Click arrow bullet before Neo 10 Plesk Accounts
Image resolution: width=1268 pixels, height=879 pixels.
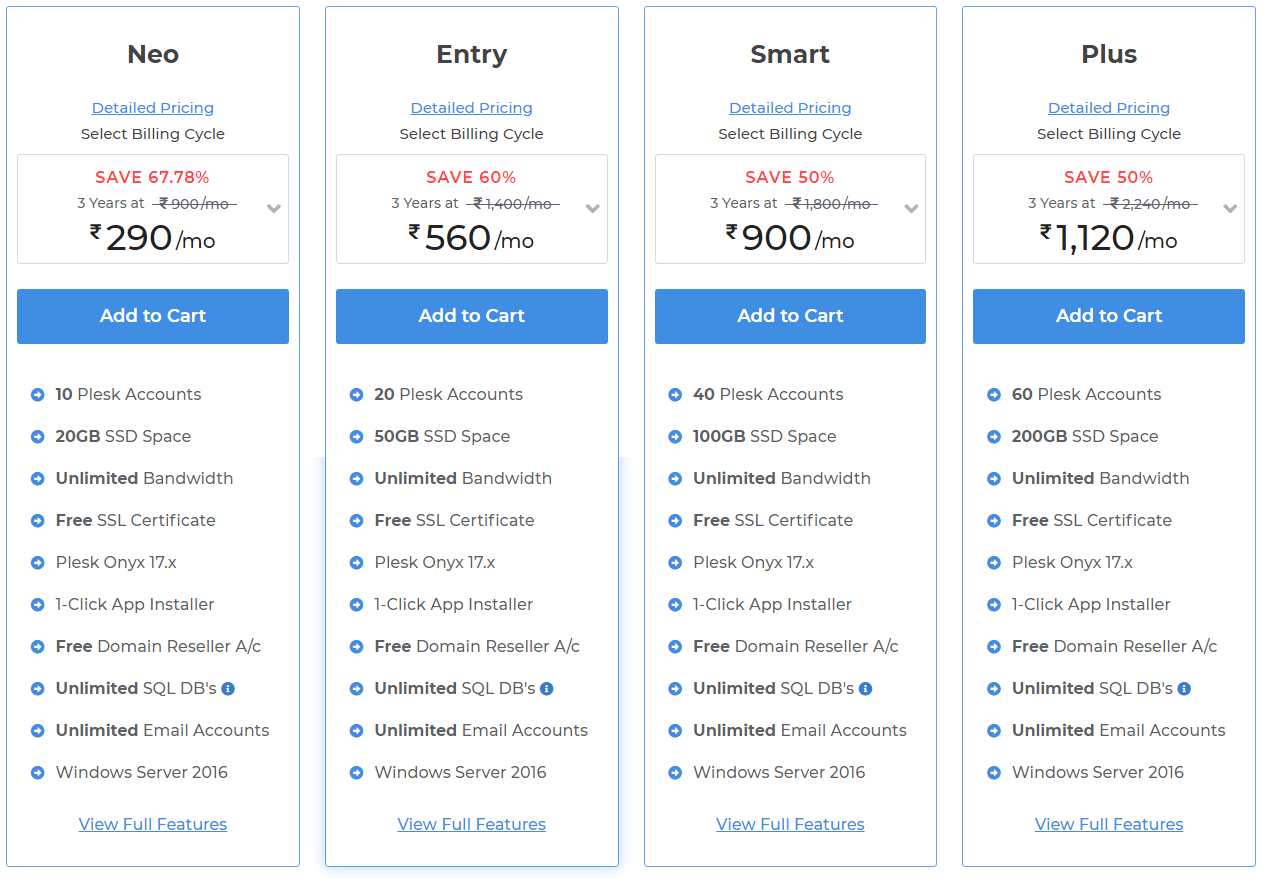coord(38,395)
